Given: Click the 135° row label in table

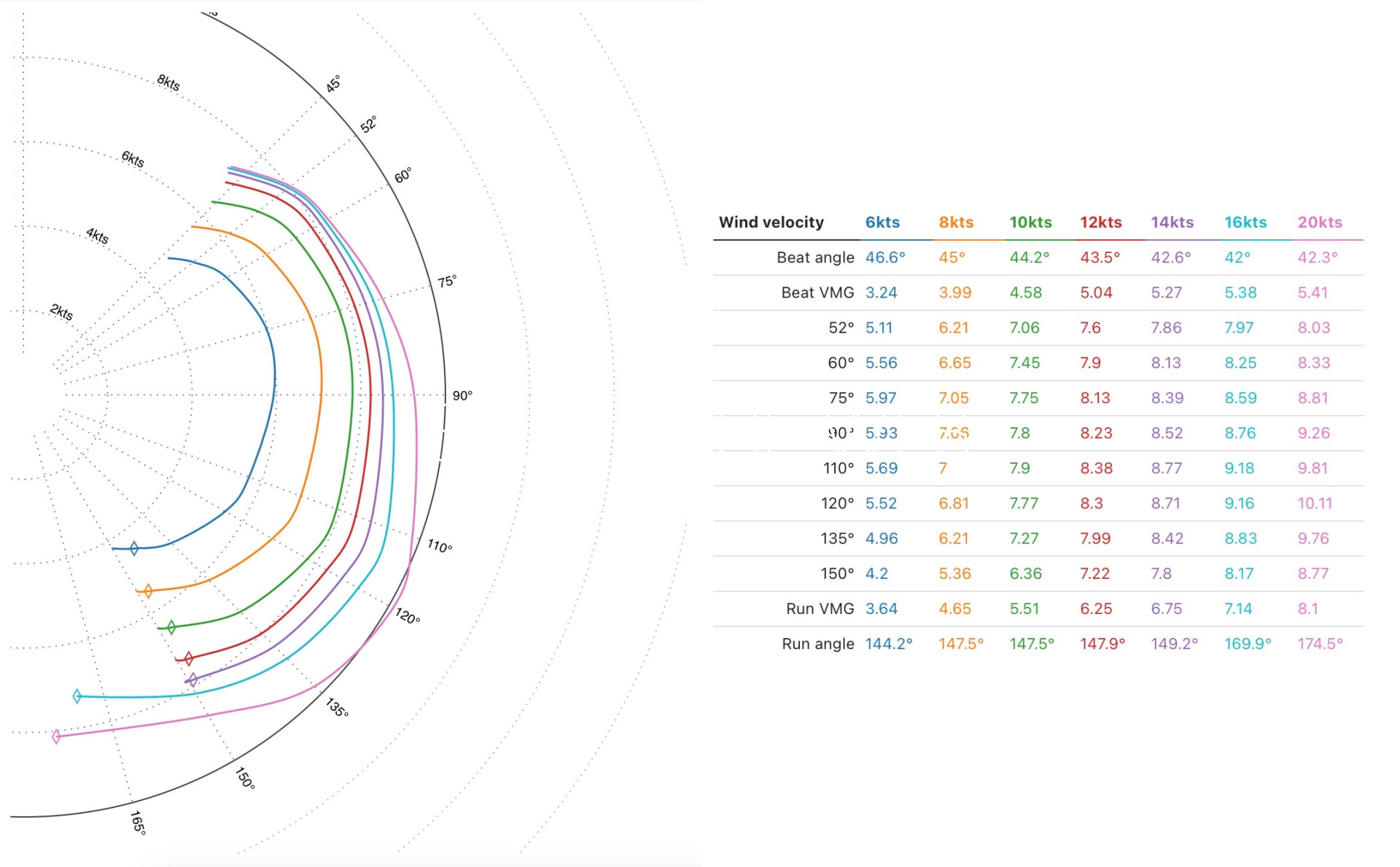Looking at the screenshot, I should coord(837,538).
